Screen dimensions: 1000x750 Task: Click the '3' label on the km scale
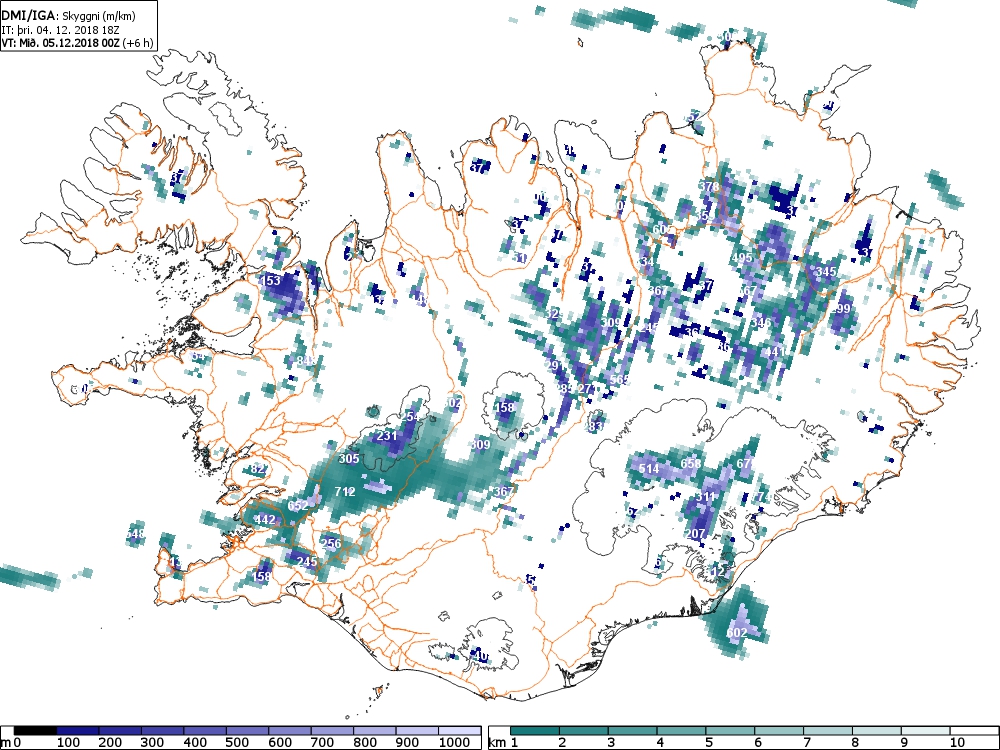click(611, 743)
